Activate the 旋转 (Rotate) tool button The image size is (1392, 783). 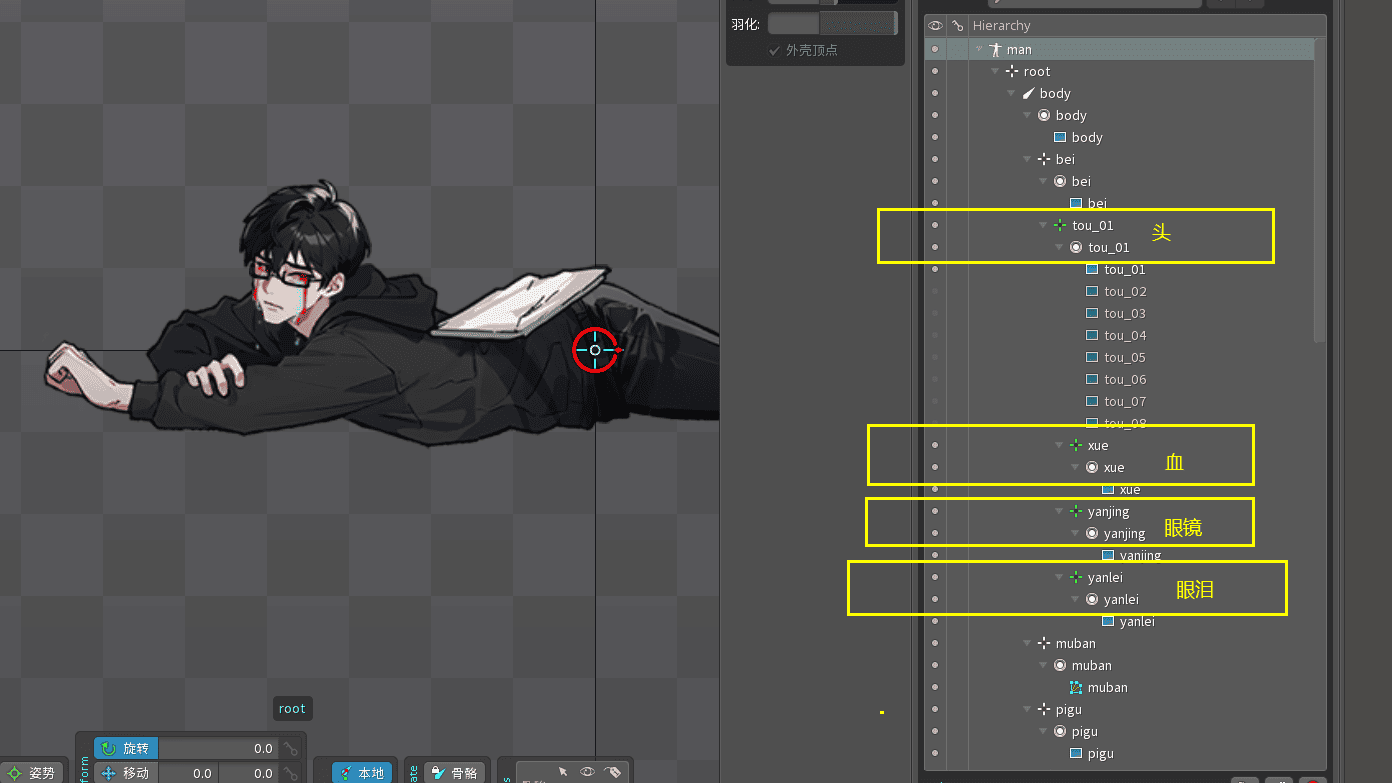[x=126, y=748]
